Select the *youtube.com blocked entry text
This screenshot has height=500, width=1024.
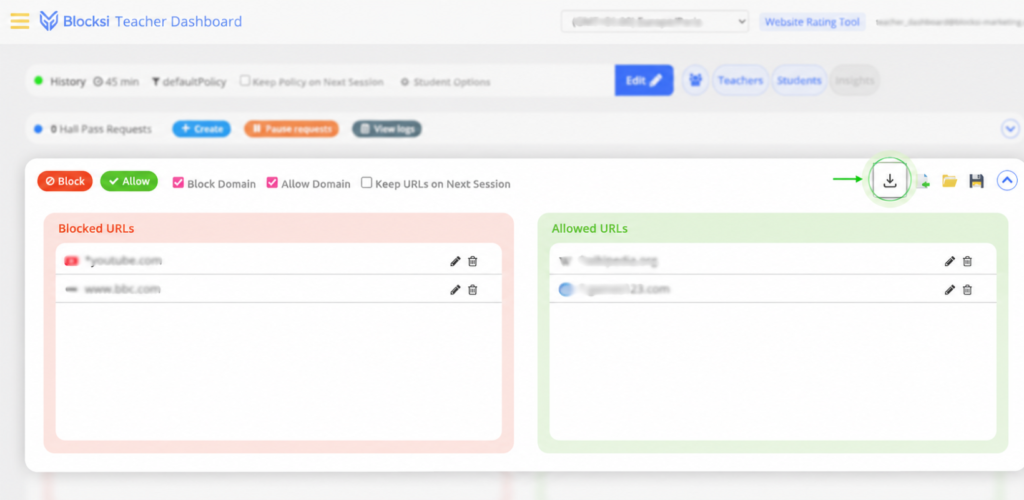click(x=123, y=261)
